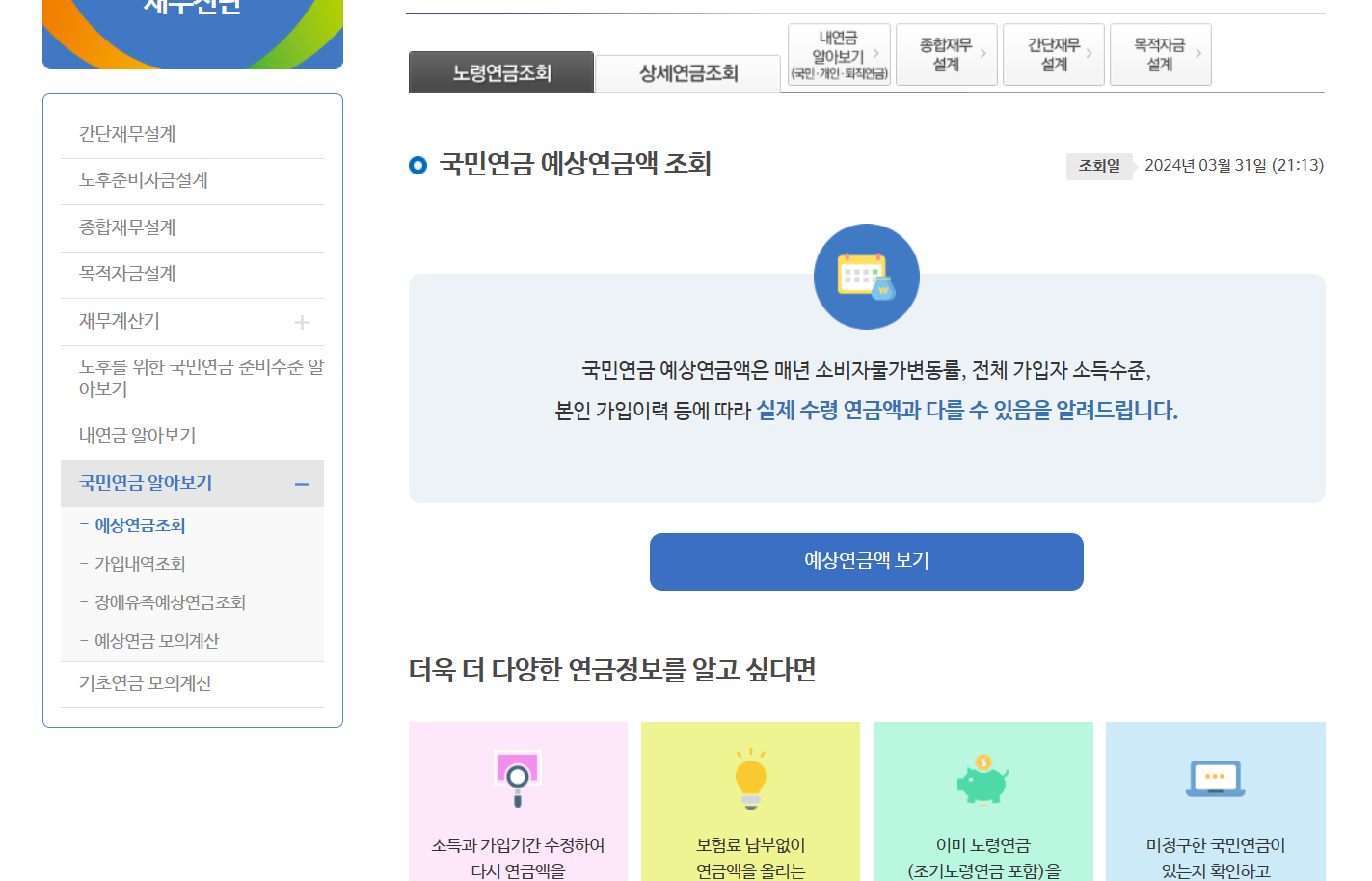The width and height of the screenshot is (1372, 881).
Task: Click the 조회일 date label
Action: point(1099,166)
